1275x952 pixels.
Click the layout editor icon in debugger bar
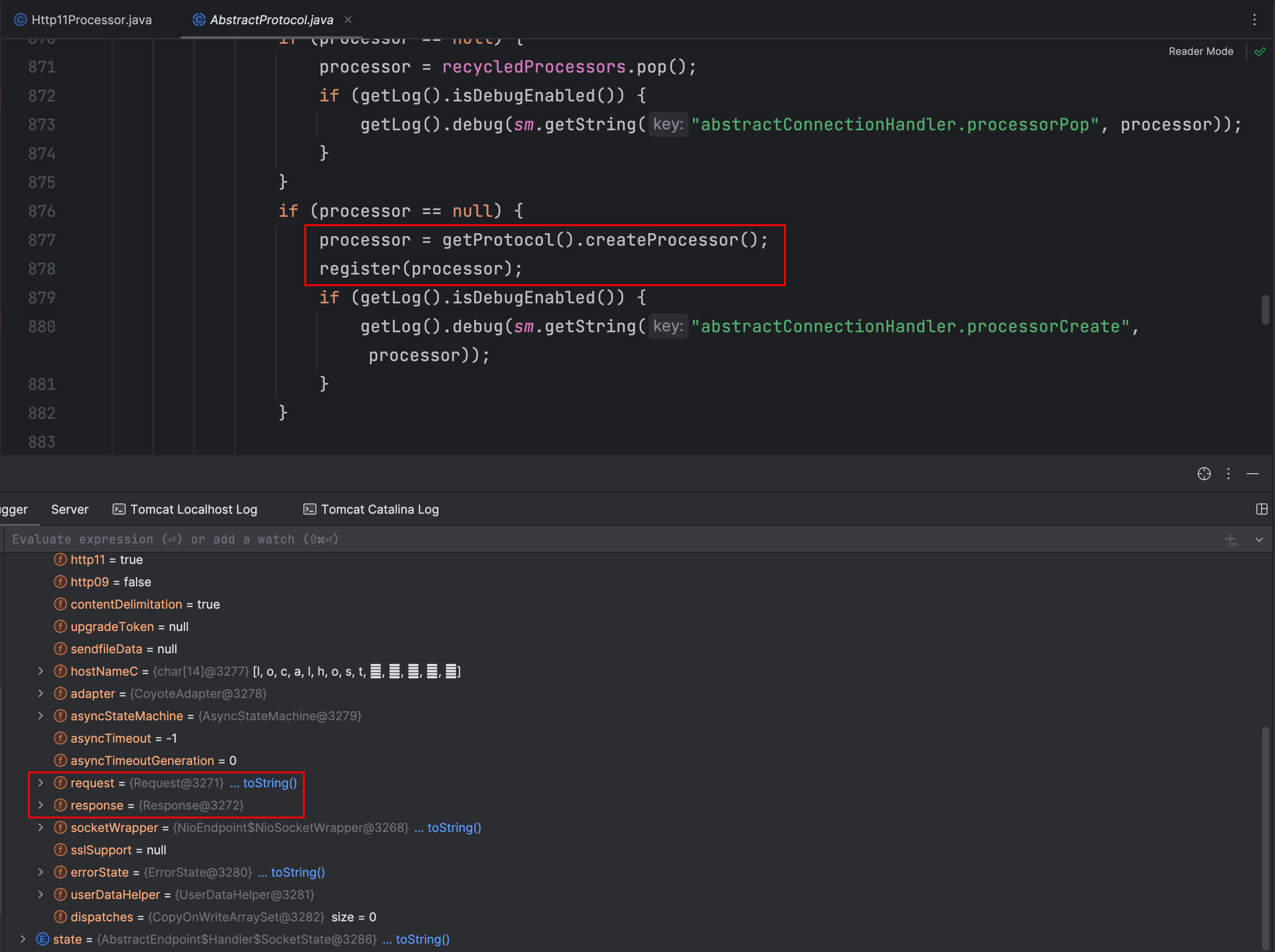coord(1262,509)
